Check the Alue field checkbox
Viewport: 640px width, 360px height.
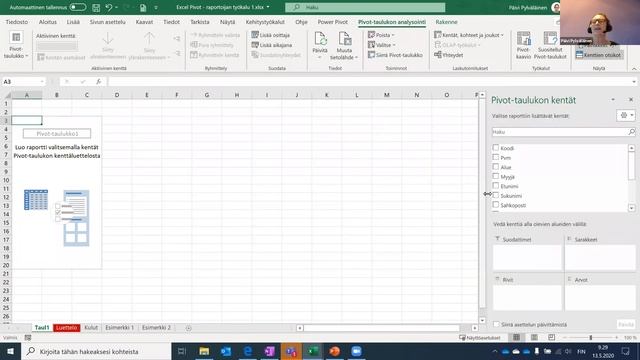[x=496, y=167]
